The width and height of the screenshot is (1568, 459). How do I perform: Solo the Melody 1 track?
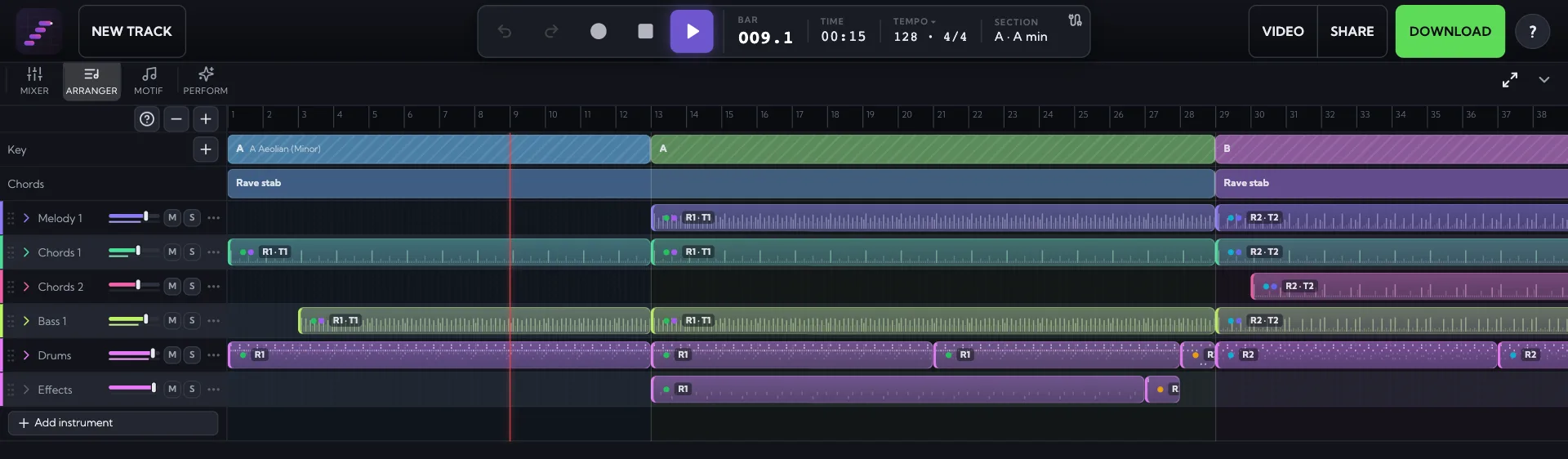pyautogui.click(x=192, y=218)
